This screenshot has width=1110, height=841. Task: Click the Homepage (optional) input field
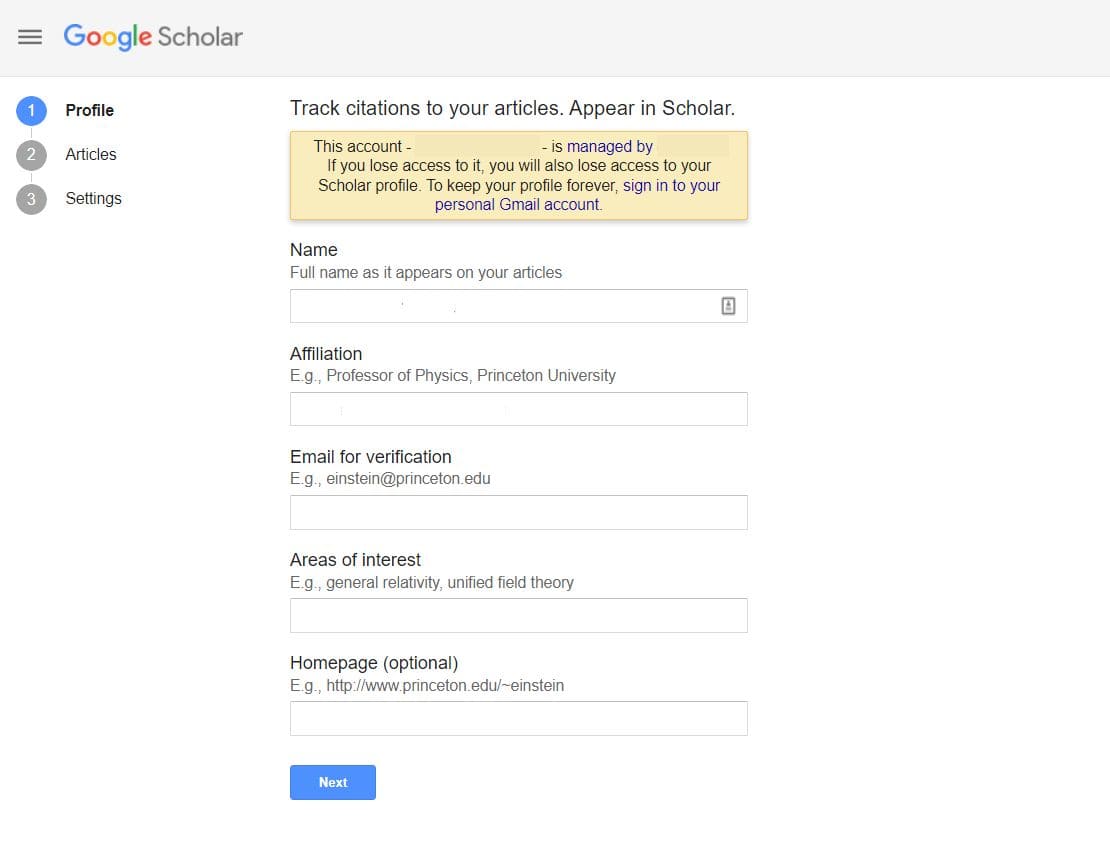tap(518, 718)
